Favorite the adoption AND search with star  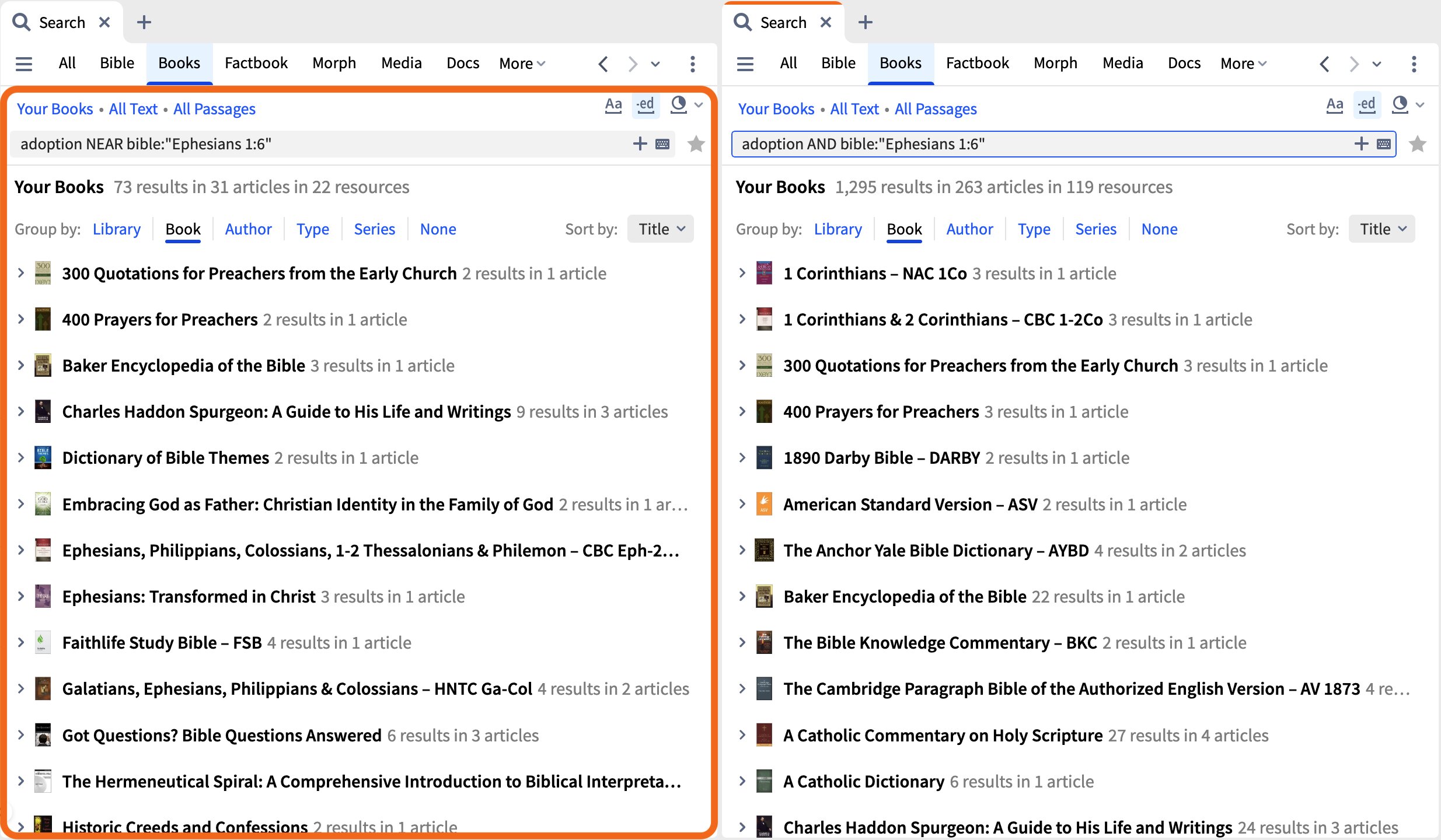(1417, 143)
